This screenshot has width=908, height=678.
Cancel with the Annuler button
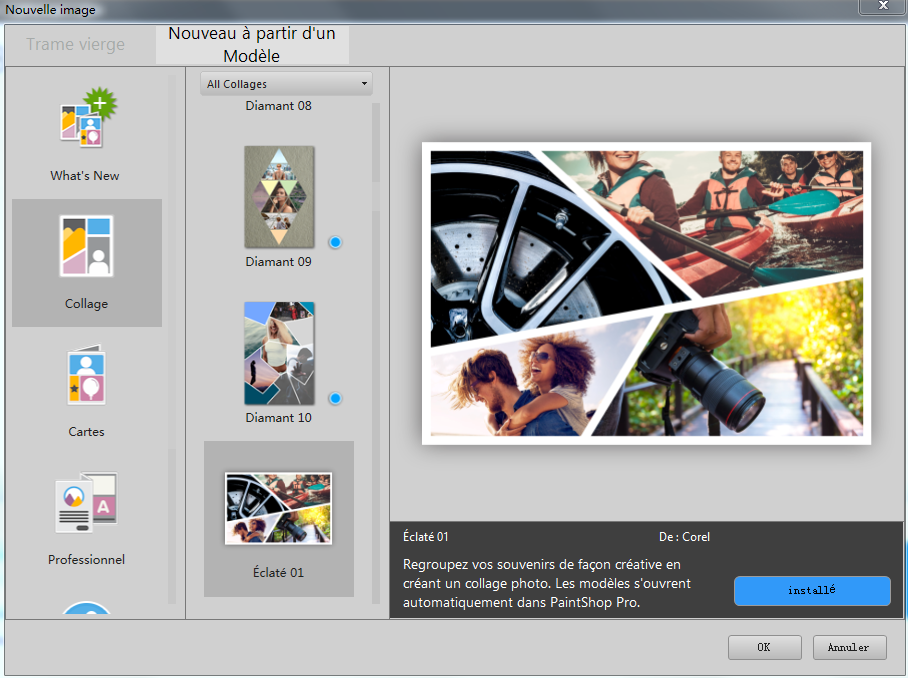tap(849, 647)
